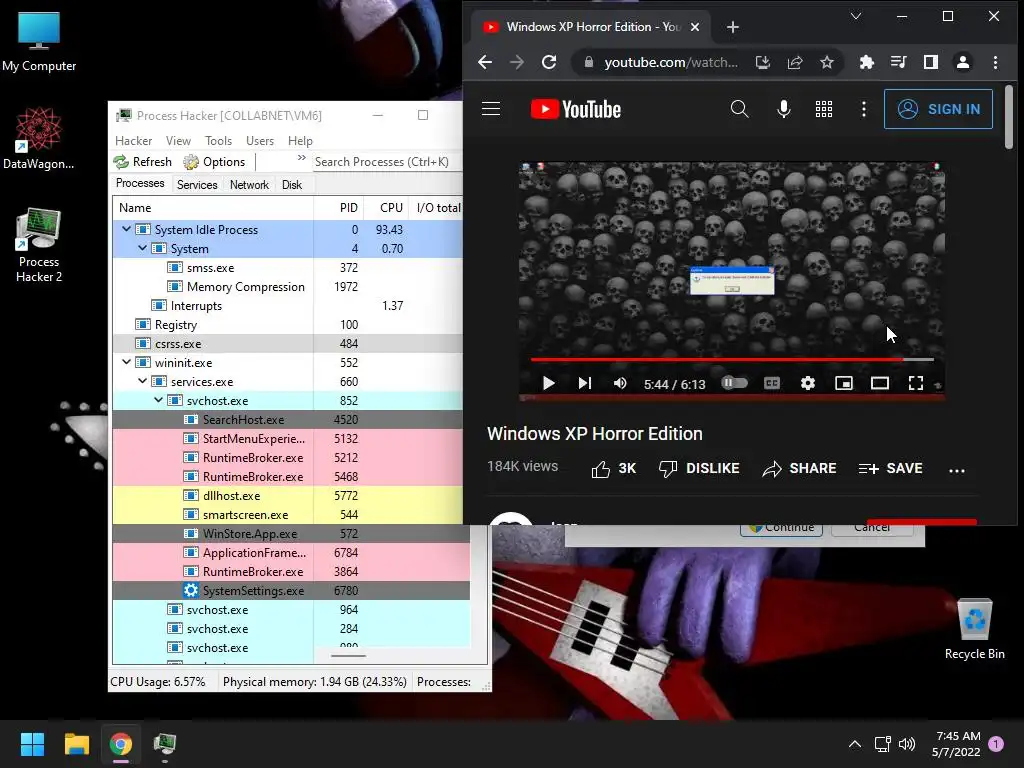Open YouTube search
Viewport: 1024px width, 768px height.
click(x=739, y=109)
